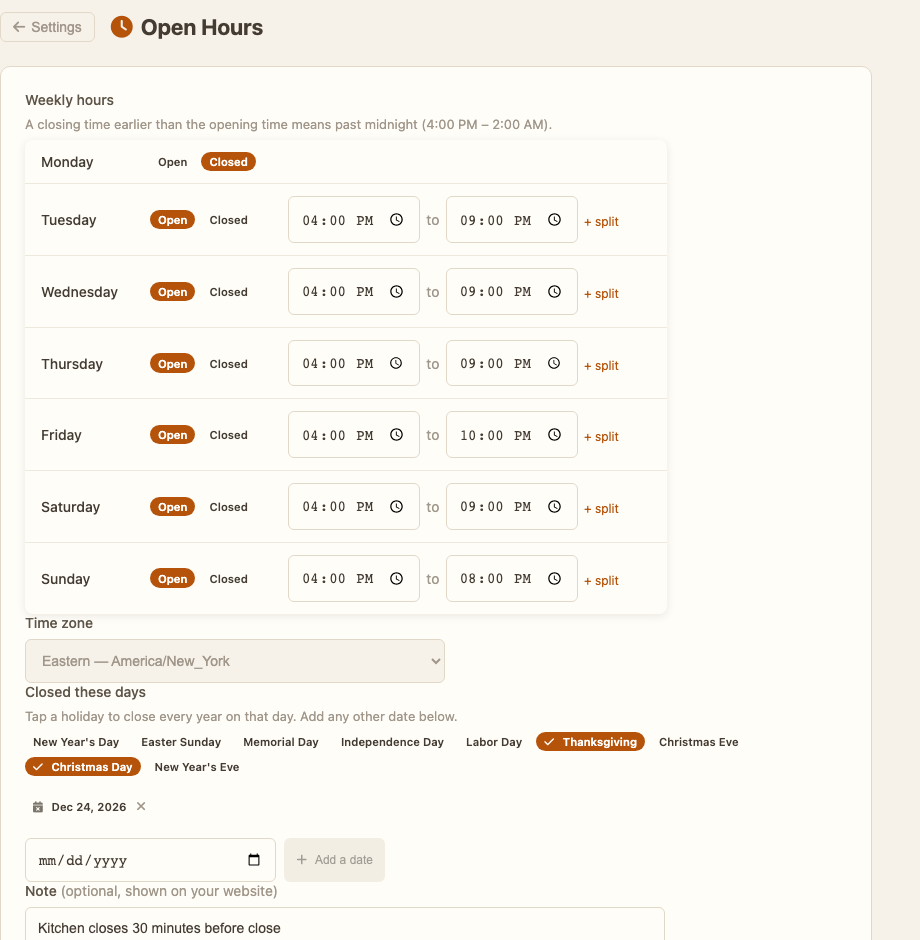
Task: Go back to Settings
Action: tap(47, 27)
